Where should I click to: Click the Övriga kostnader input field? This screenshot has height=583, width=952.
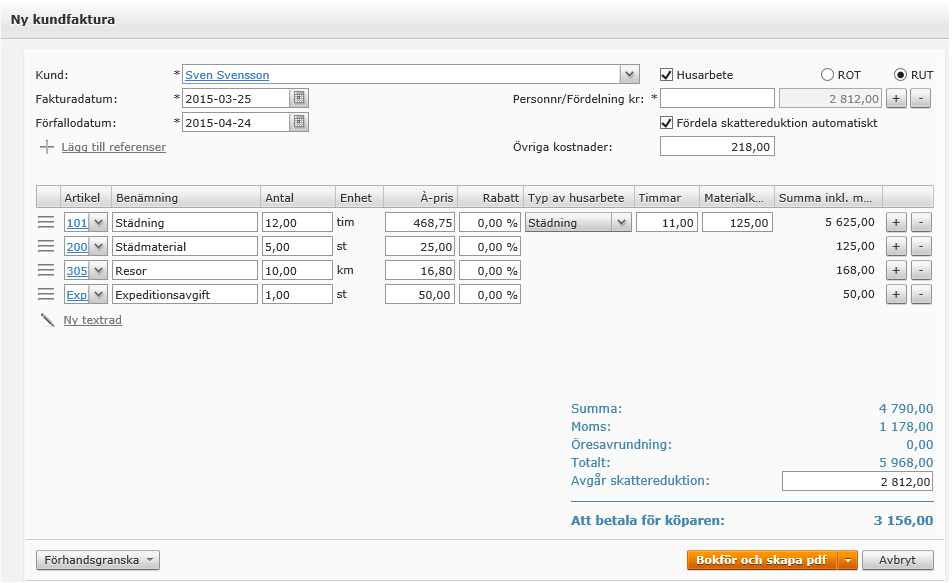(x=716, y=147)
